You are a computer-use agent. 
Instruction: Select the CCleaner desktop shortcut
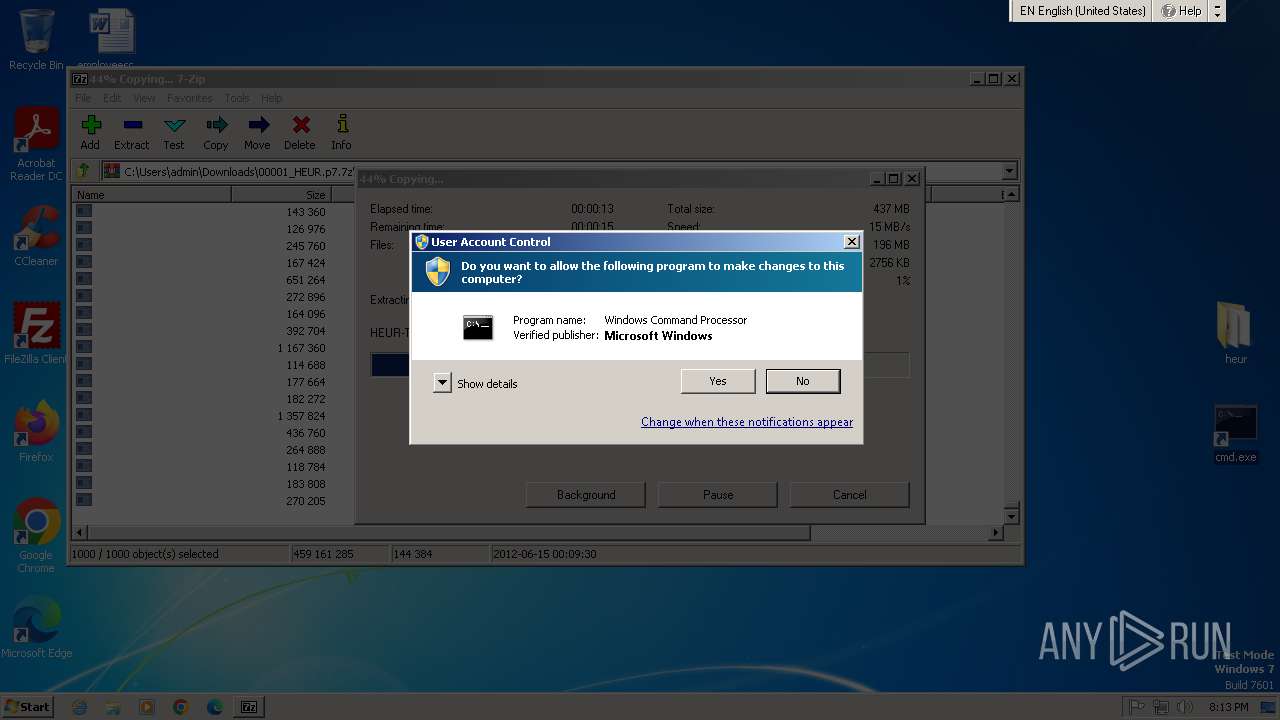36,236
